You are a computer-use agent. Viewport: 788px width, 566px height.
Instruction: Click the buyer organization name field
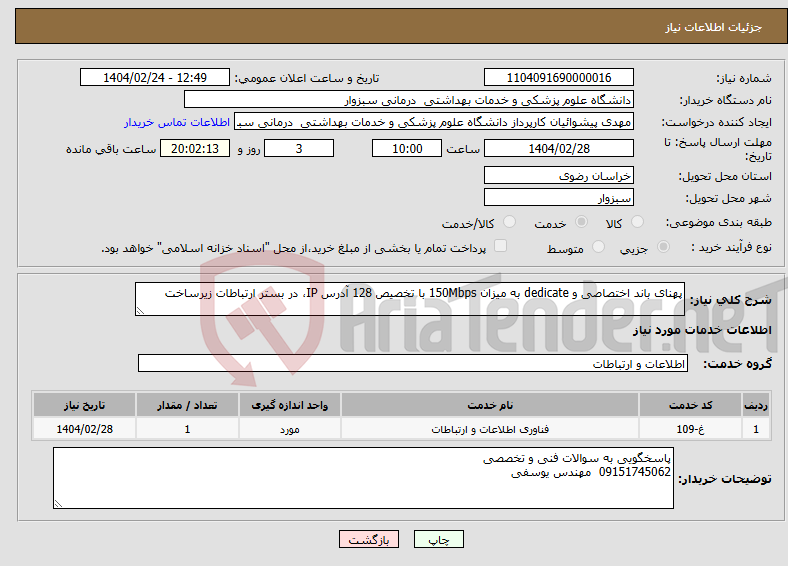[409, 100]
